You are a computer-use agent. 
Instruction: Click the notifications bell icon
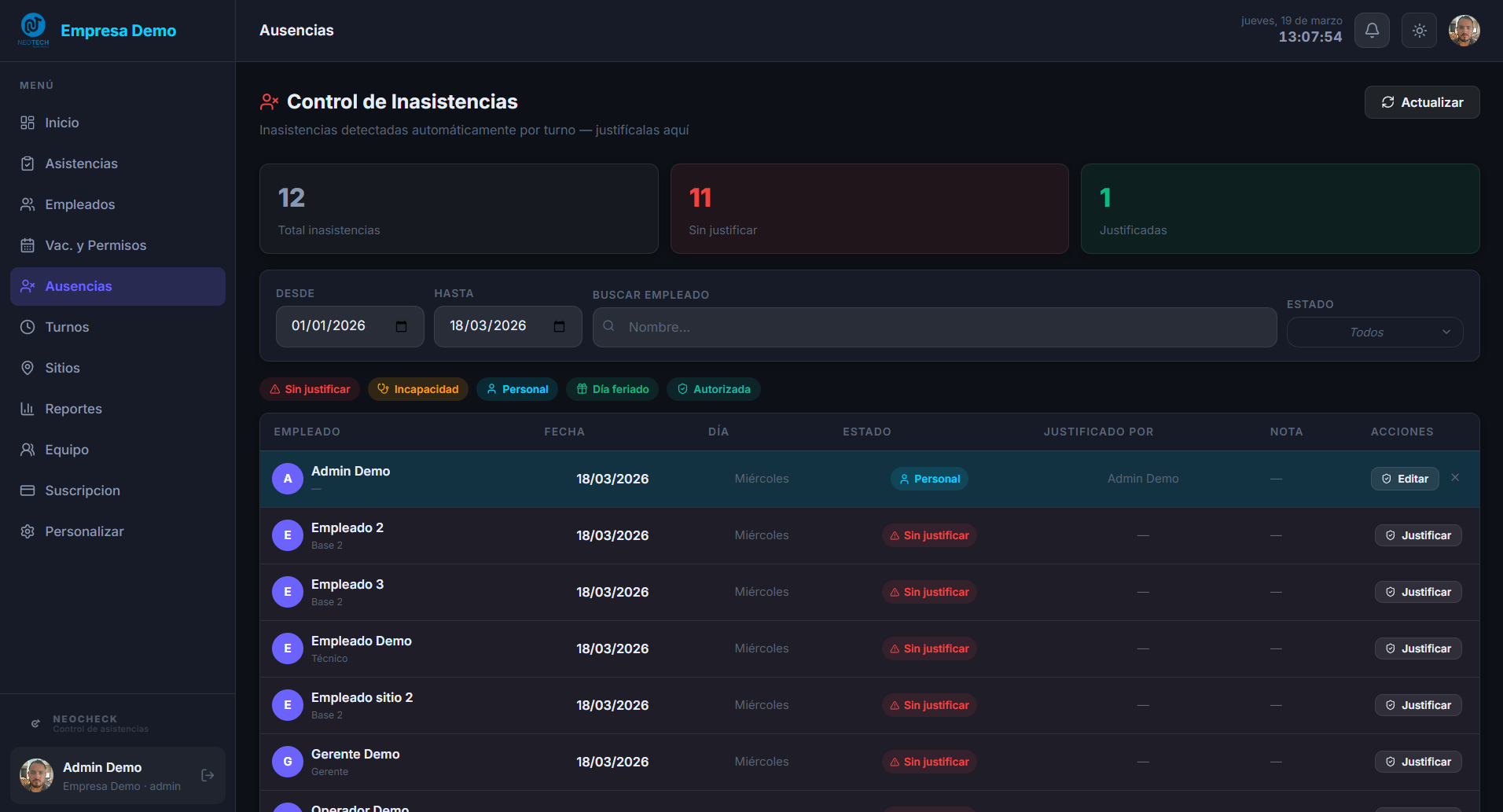[1372, 31]
